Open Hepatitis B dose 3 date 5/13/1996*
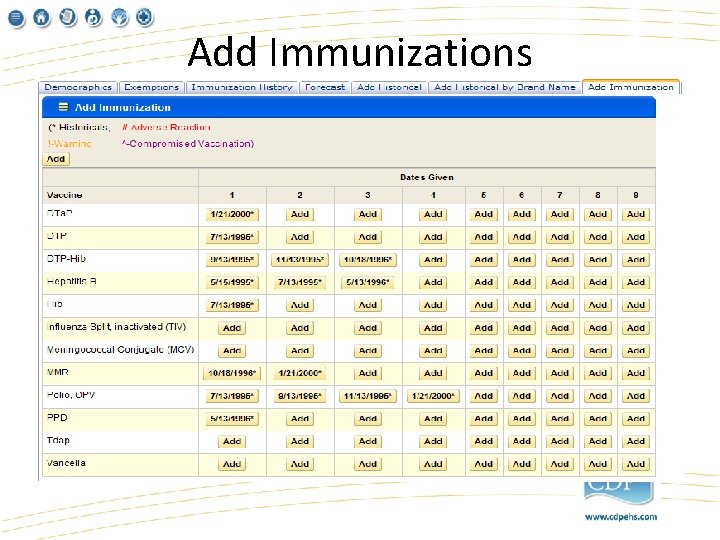 coord(368,282)
